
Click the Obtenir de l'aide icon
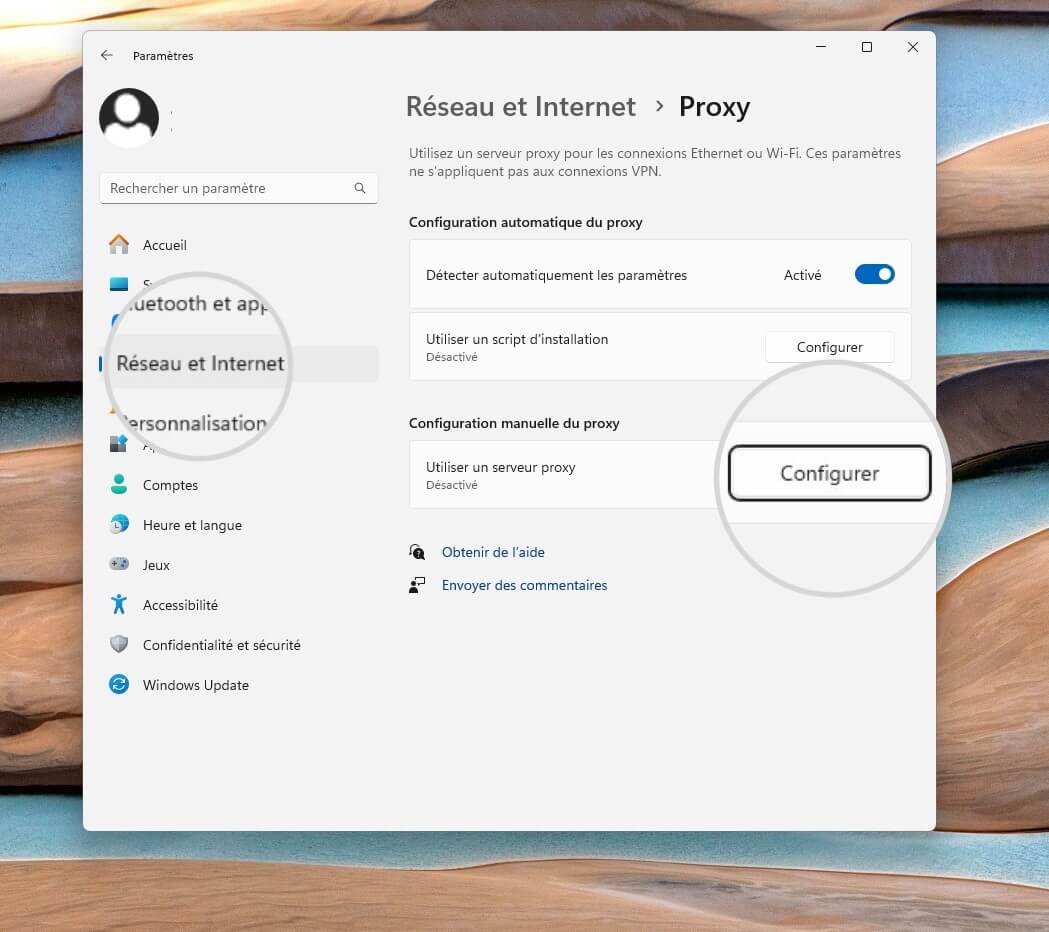[x=417, y=552]
